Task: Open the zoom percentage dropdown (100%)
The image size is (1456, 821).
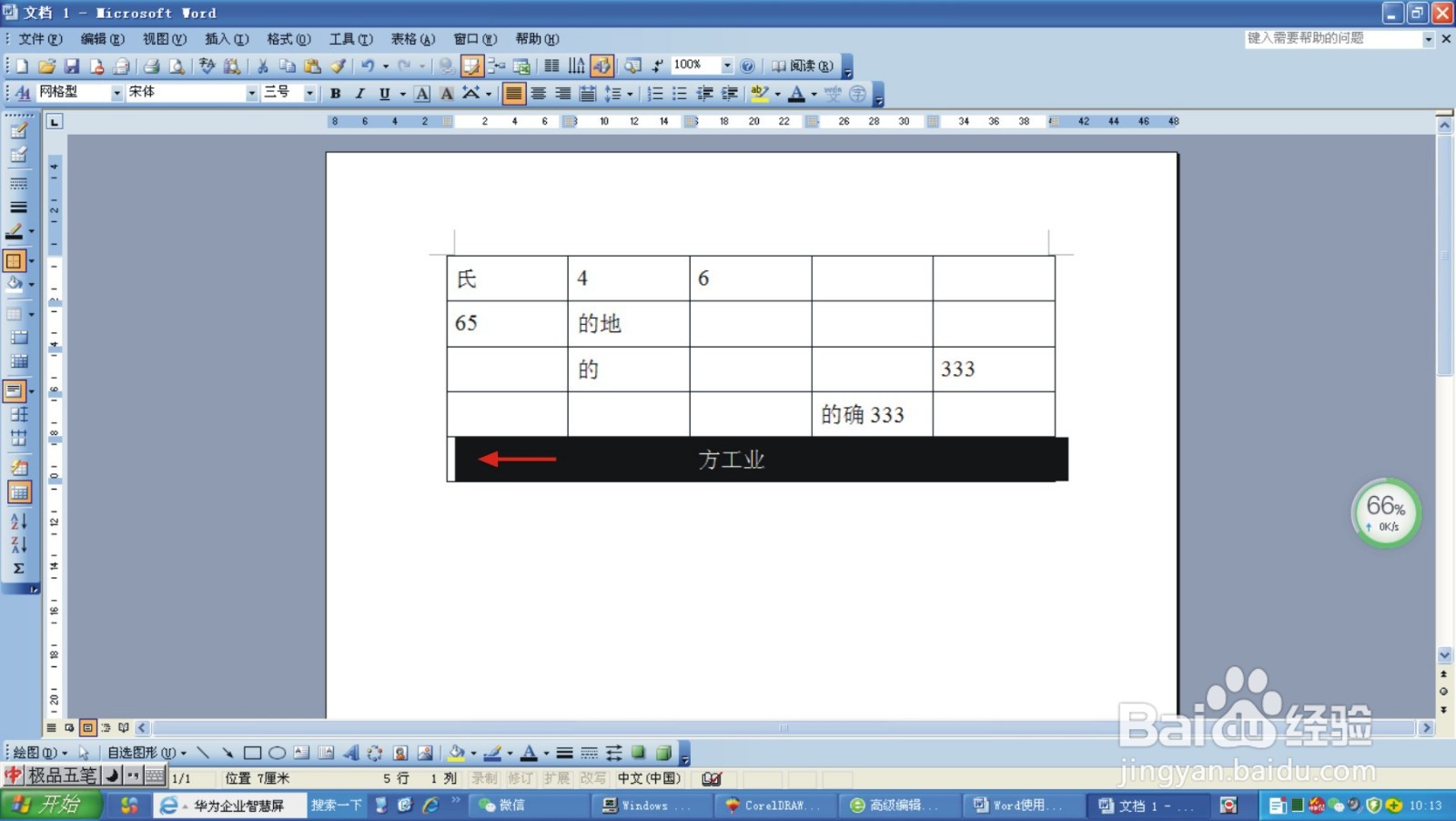Action: 727,66
